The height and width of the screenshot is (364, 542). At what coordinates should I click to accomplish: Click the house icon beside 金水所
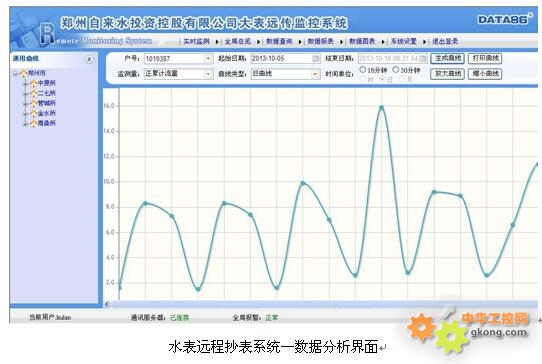33,113
